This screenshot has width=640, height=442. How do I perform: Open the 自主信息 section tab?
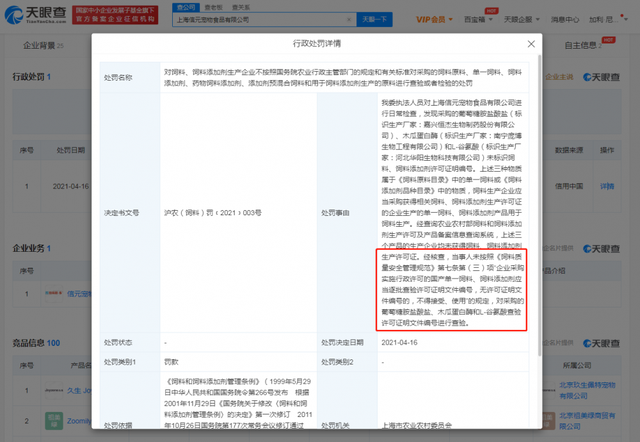click(x=583, y=45)
